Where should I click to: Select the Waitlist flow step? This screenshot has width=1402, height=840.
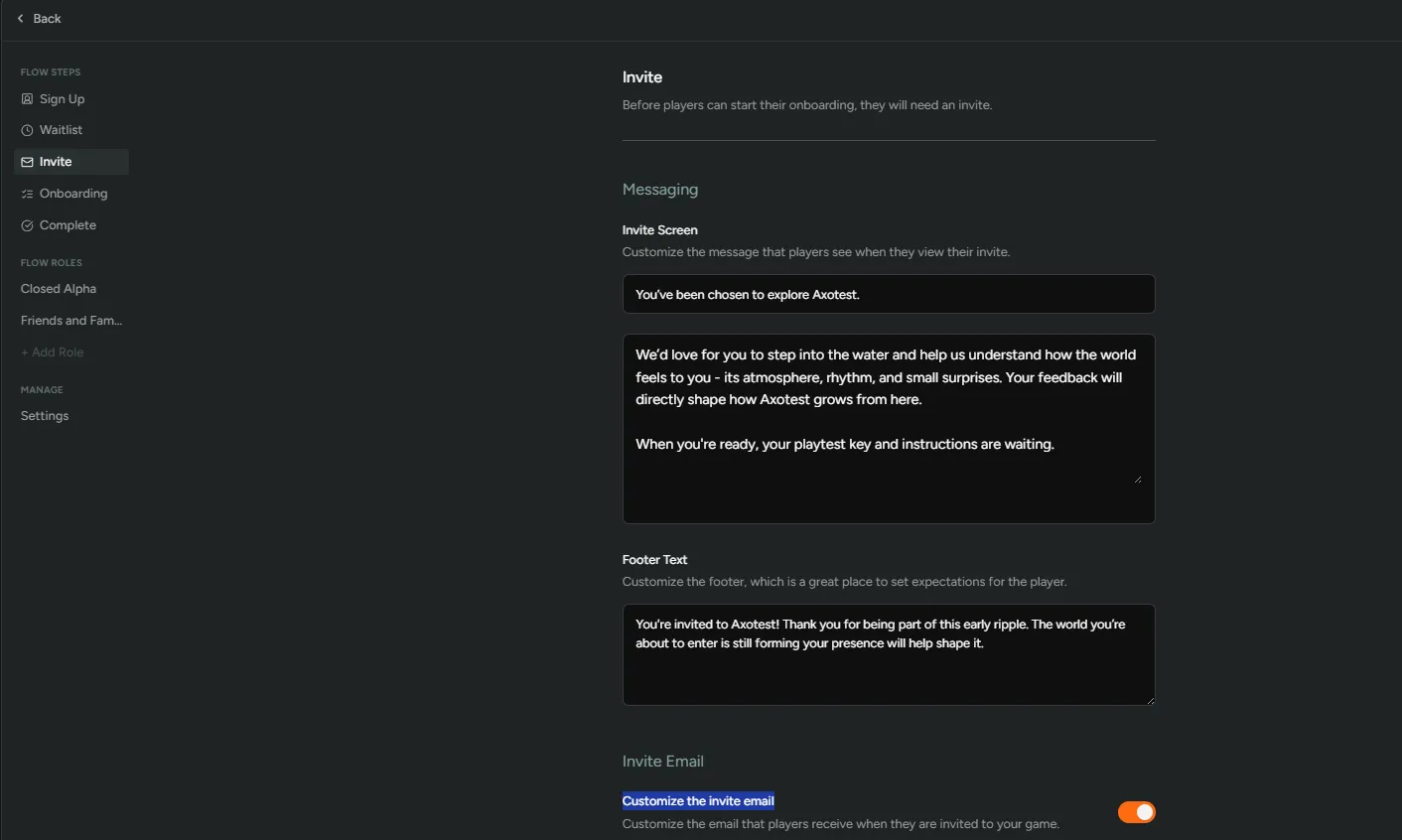pos(62,129)
